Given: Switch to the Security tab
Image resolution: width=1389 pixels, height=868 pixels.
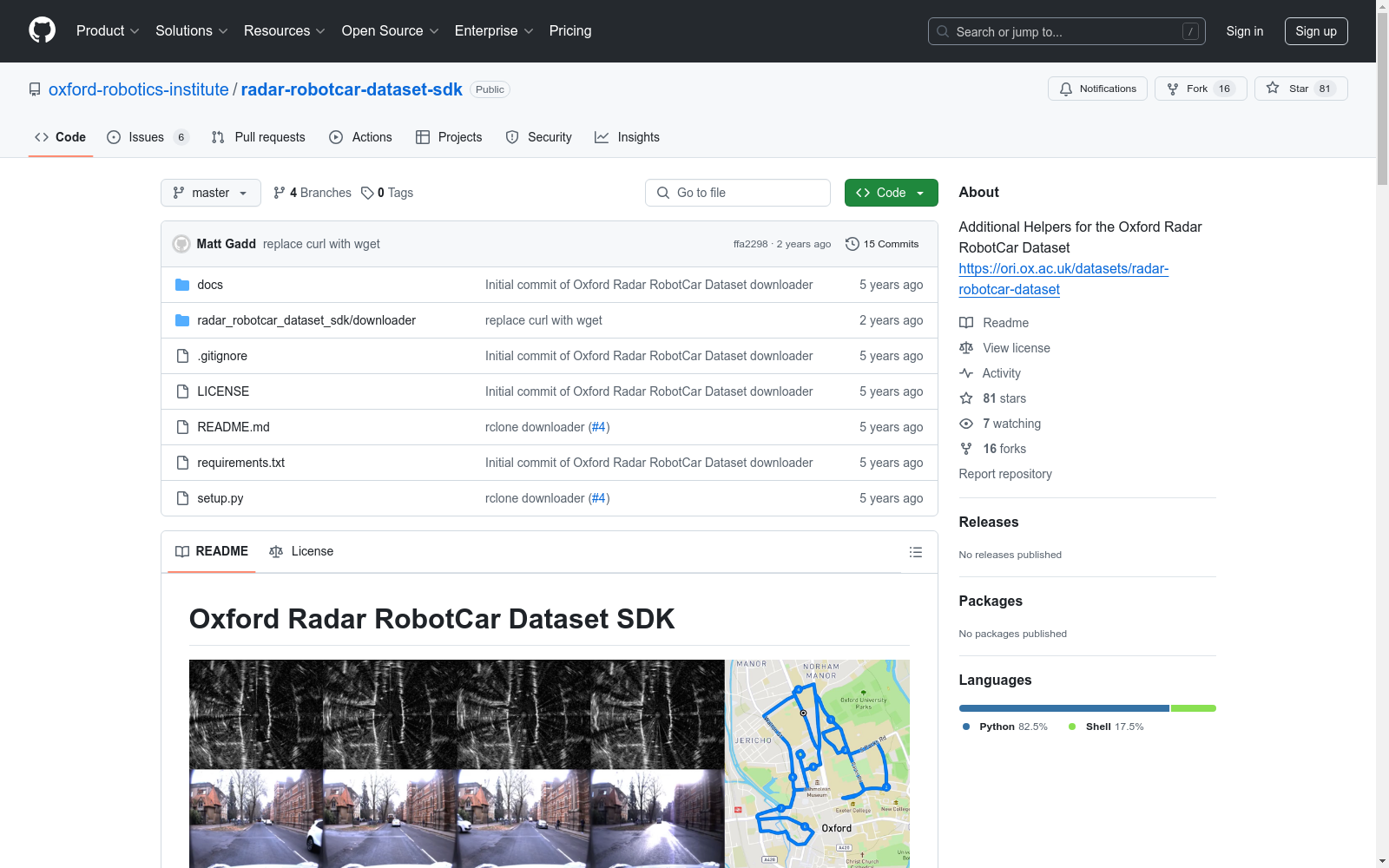Looking at the screenshot, I should [539, 137].
